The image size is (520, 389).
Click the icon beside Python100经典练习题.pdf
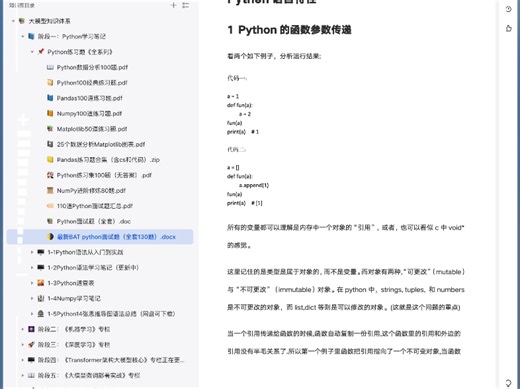coord(50,83)
